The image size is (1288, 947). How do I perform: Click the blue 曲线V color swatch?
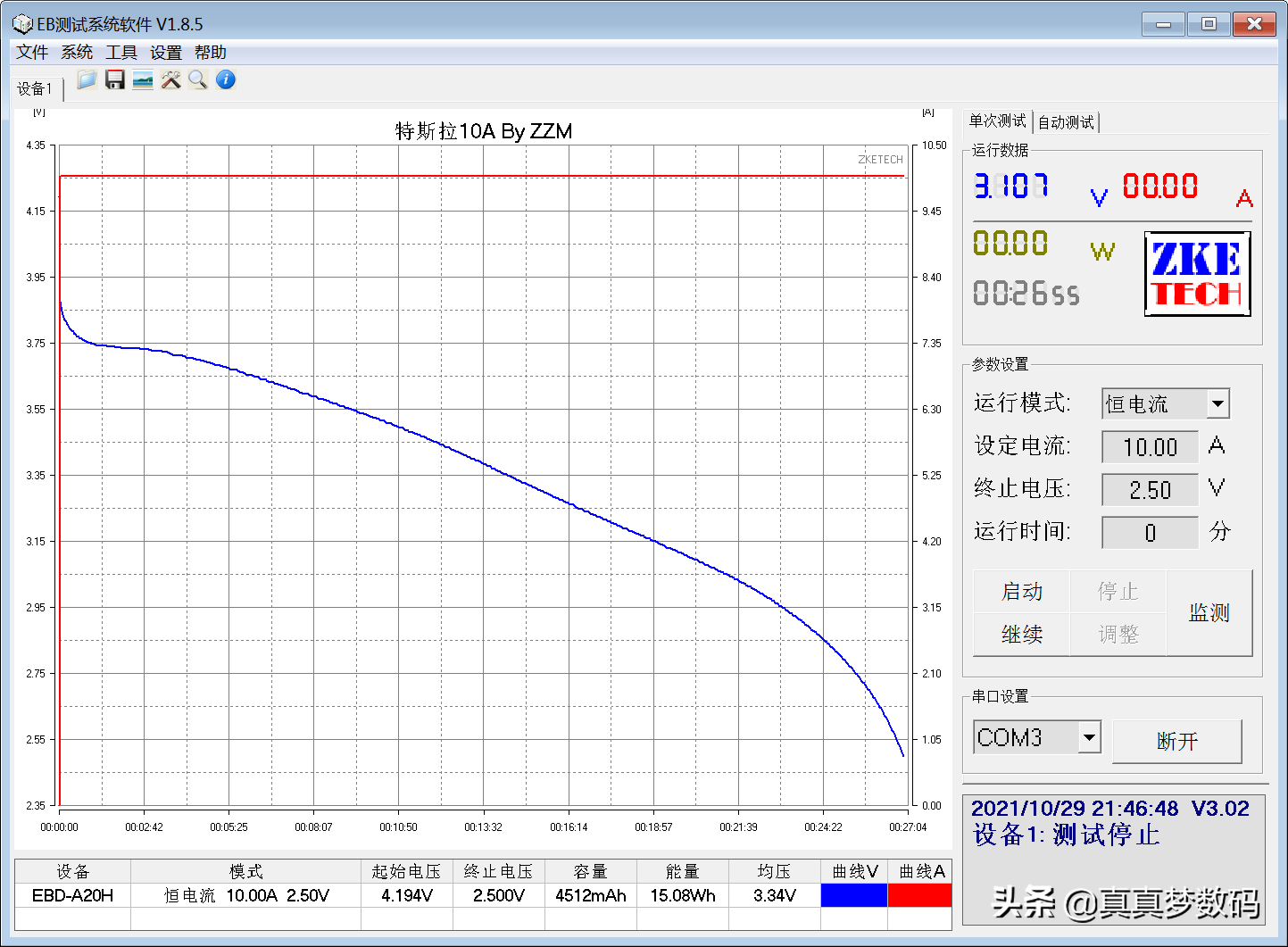[853, 895]
